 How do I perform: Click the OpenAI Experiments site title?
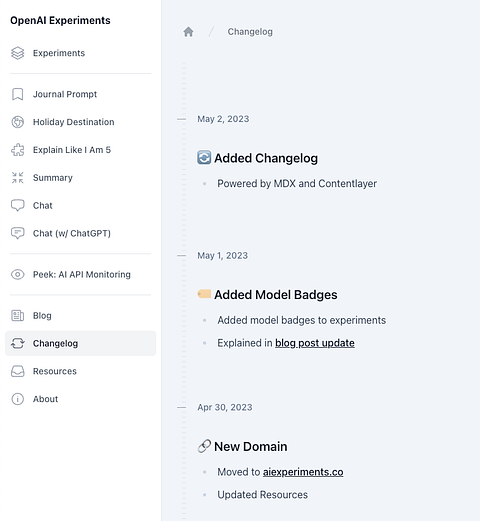[x=60, y=21]
